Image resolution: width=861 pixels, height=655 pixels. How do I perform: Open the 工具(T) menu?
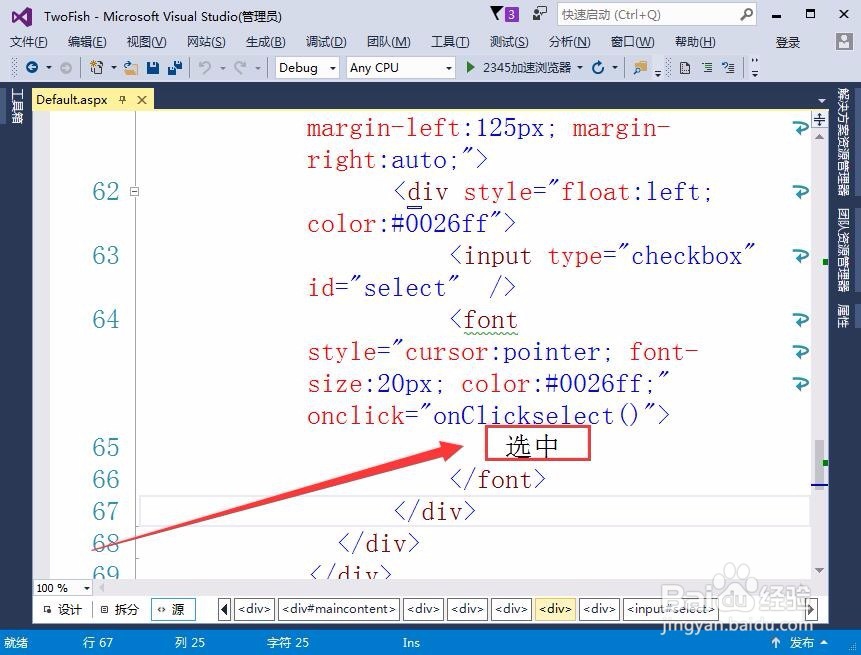pyautogui.click(x=450, y=42)
